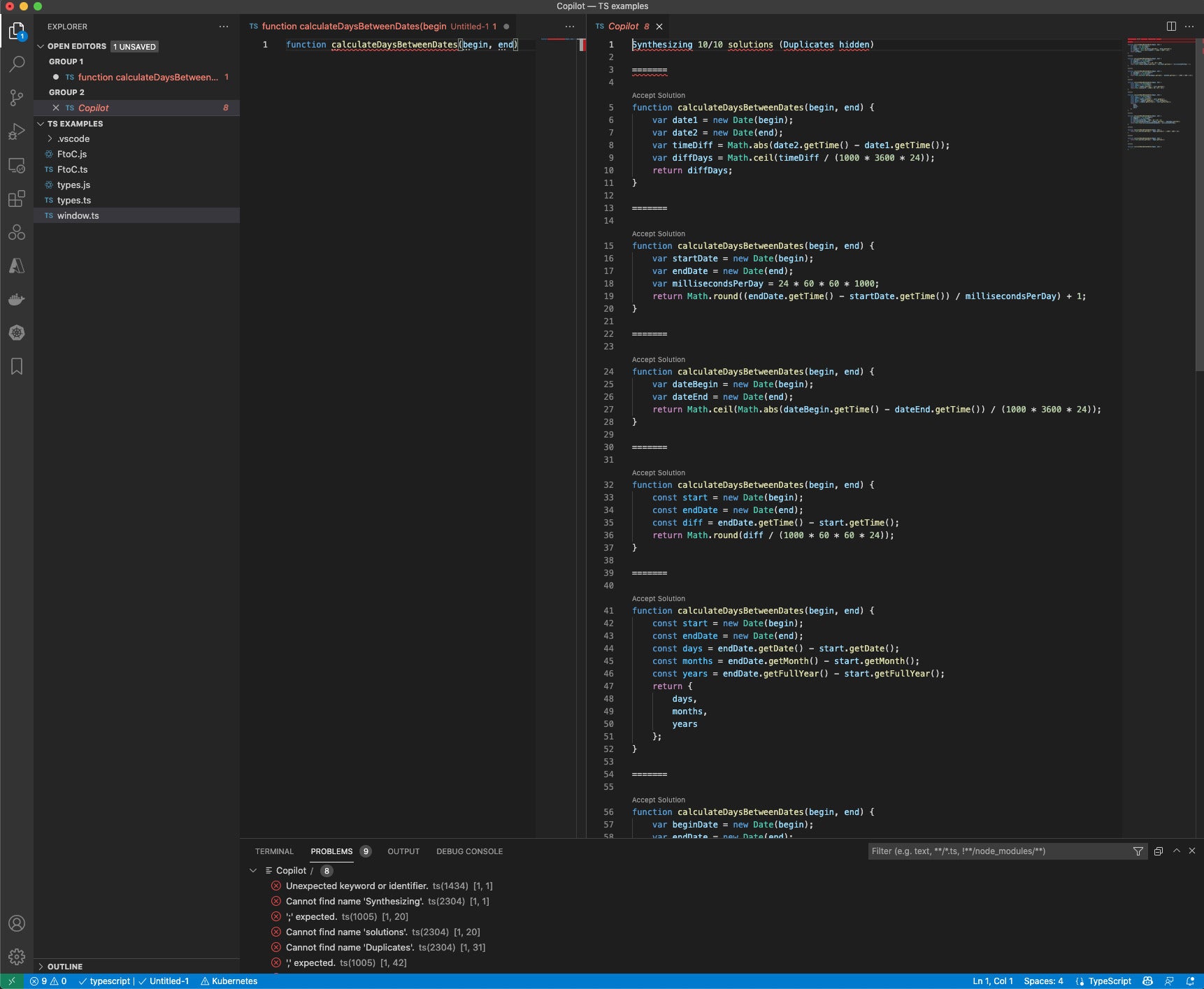Open the Debug Console tab
The height and width of the screenshot is (989, 1204).
click(x=469, y=851)
